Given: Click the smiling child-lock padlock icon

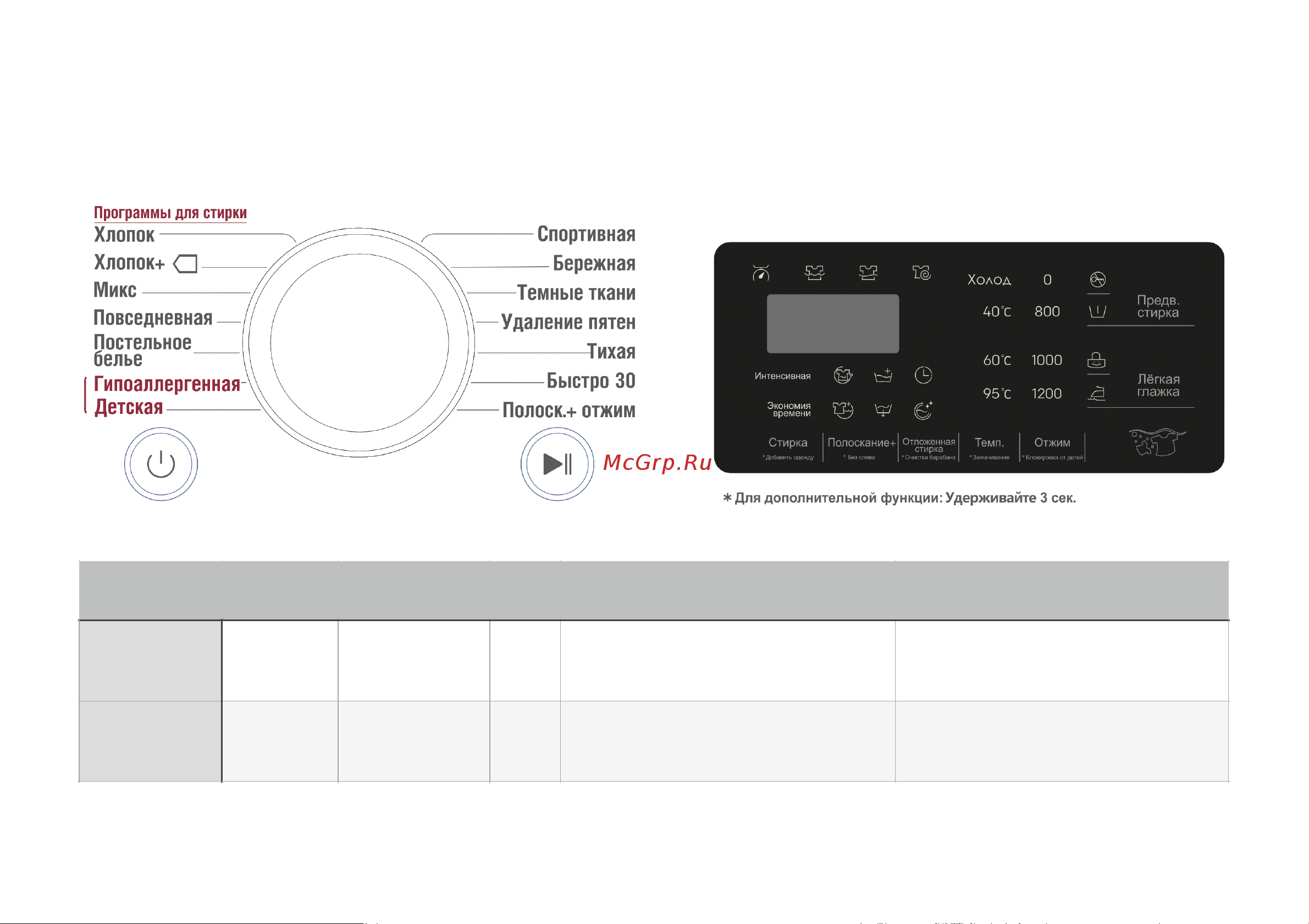Looking at the screenshot, I should [1096, 360].
